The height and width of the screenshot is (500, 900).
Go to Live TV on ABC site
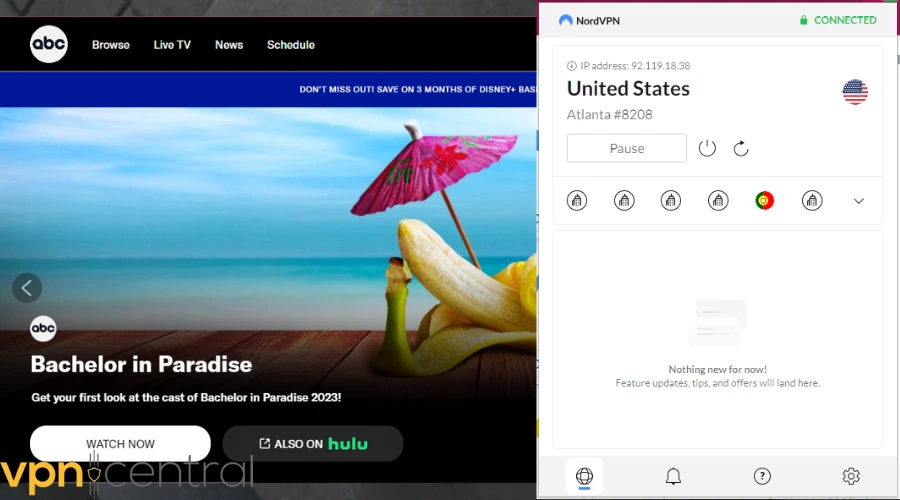pyautogui.click(x=172, y=45)
